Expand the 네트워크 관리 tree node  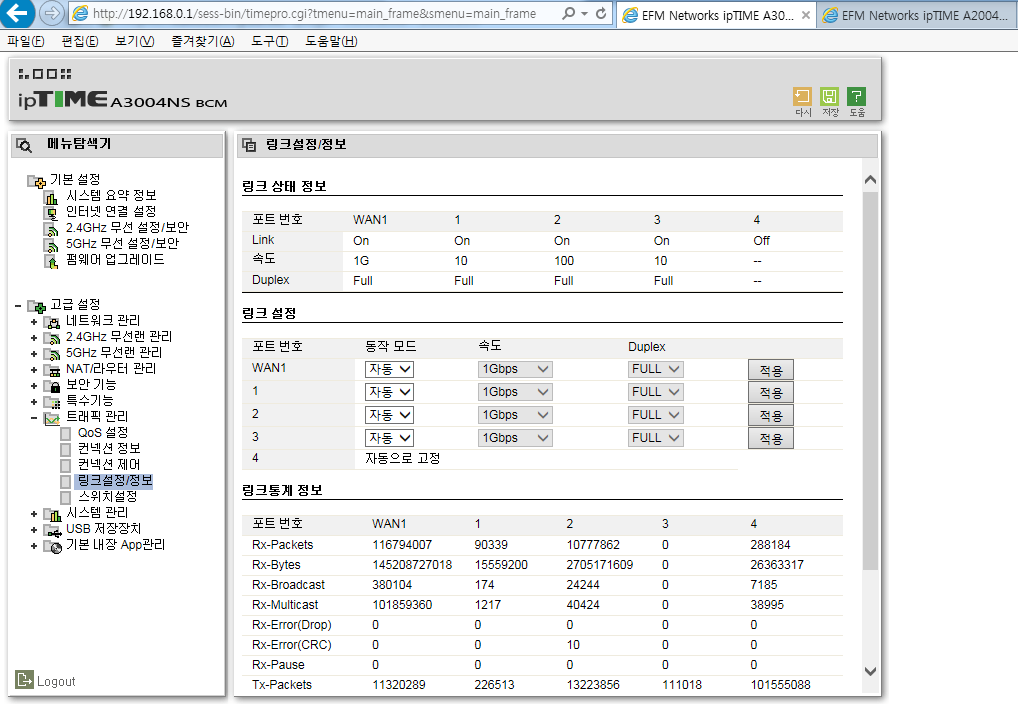[x=34, y=321]
